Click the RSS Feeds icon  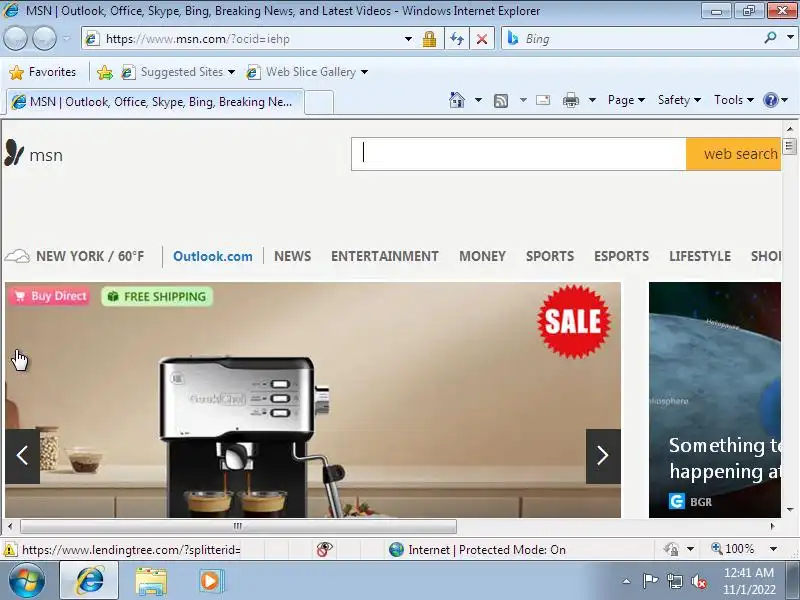(501, 101)
